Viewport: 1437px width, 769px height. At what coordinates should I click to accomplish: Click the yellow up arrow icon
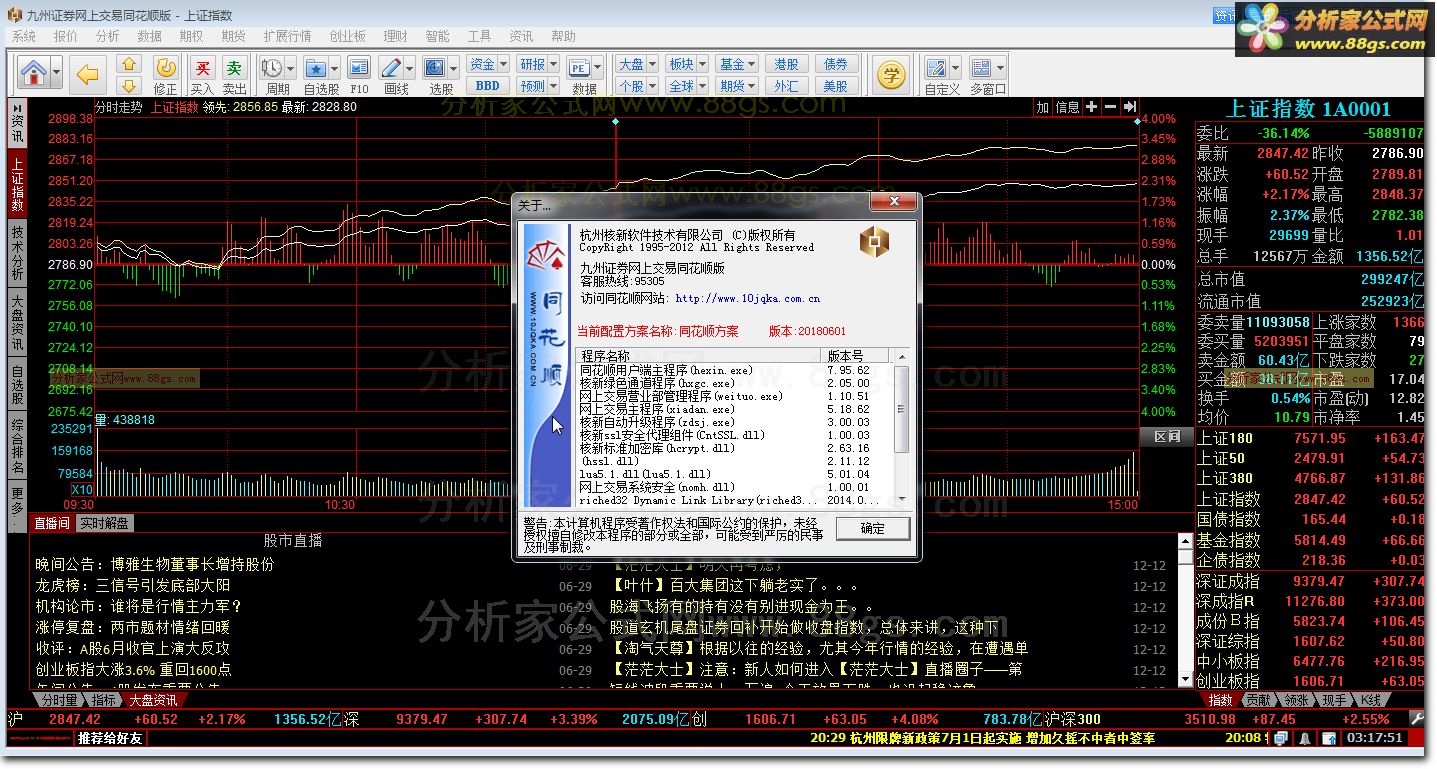click(x=128, y=64)
